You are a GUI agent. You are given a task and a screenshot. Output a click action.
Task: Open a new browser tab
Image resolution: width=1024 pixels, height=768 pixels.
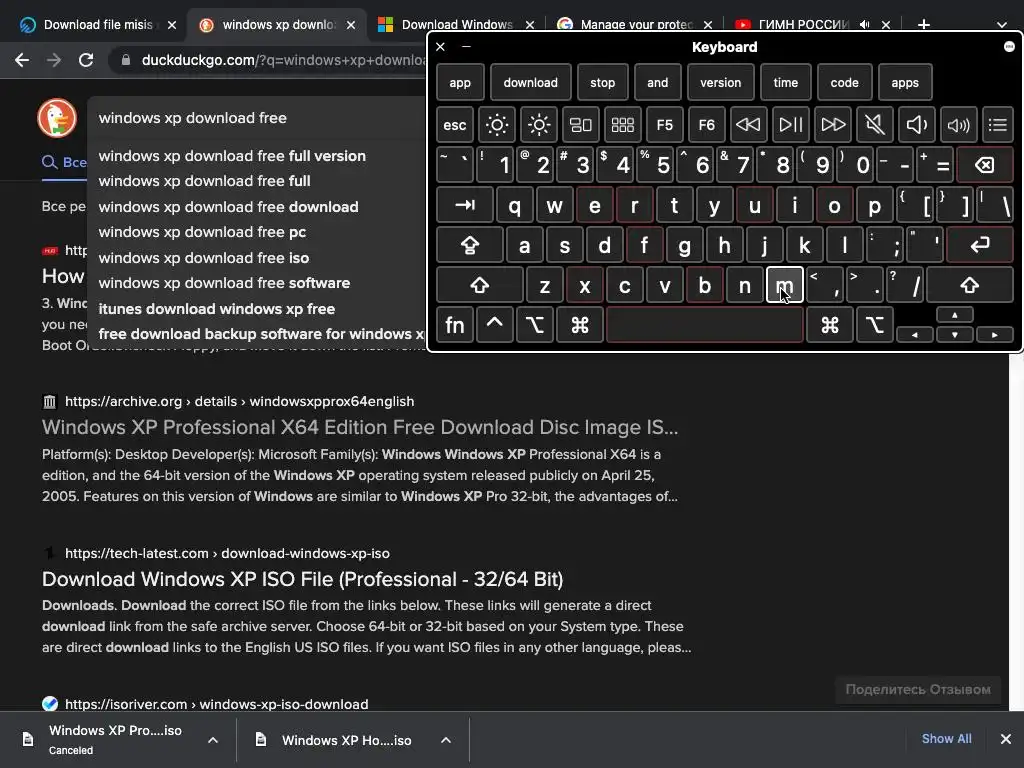click(x=923, y=25)
